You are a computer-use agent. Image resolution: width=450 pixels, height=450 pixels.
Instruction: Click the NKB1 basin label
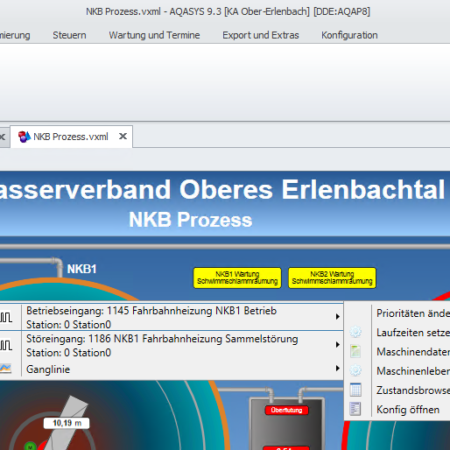(82, 269)
